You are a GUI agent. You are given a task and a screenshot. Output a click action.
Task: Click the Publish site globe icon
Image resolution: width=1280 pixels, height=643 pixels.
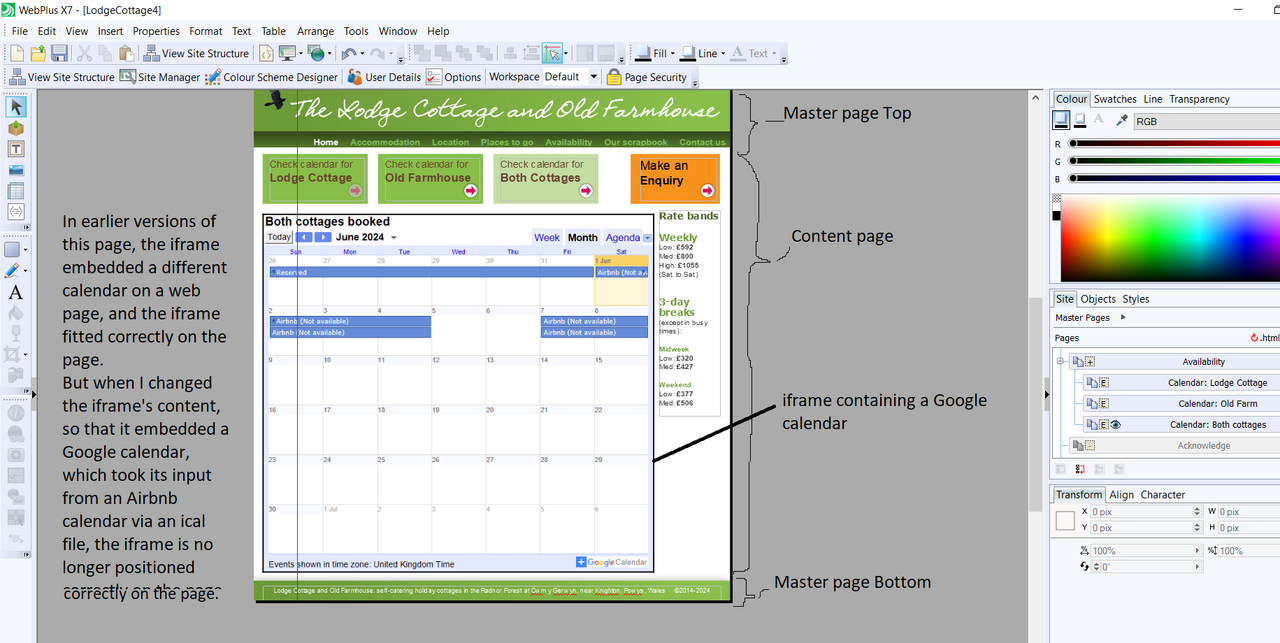point(316,53)
